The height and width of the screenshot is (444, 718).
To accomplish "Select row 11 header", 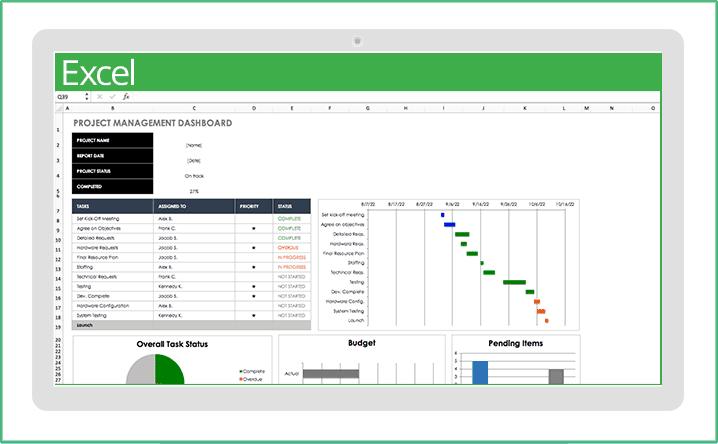I will pyautogui.click(x=60, y=248).
